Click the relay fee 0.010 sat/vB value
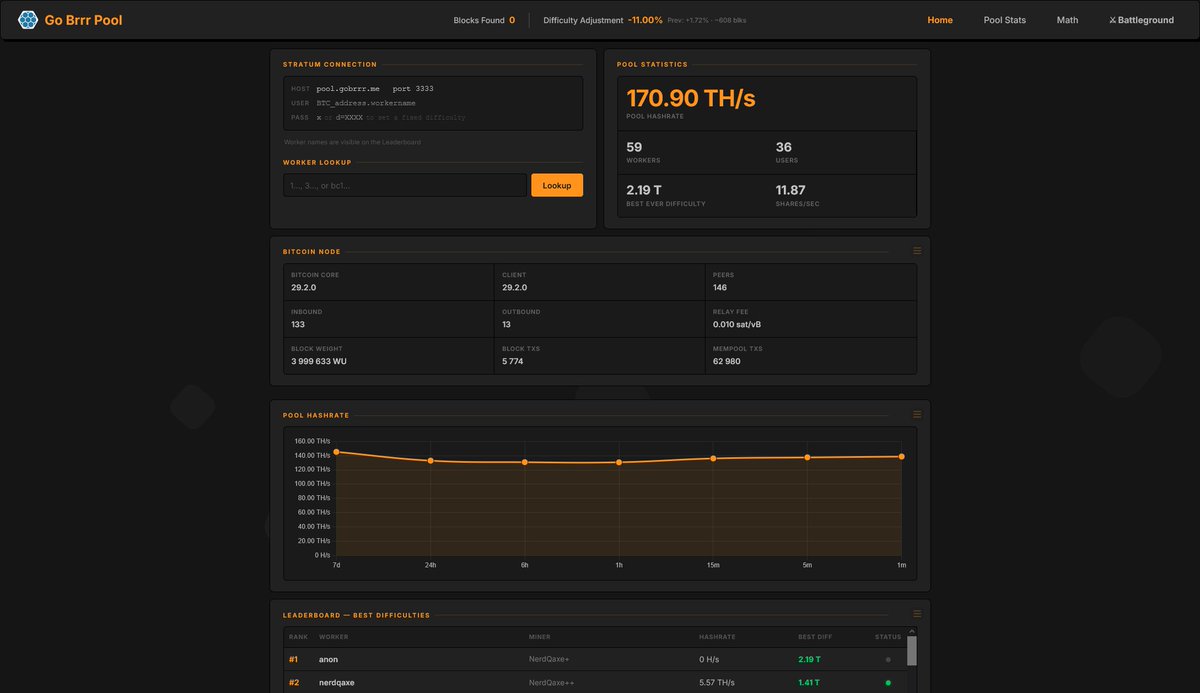 [737, 325]
